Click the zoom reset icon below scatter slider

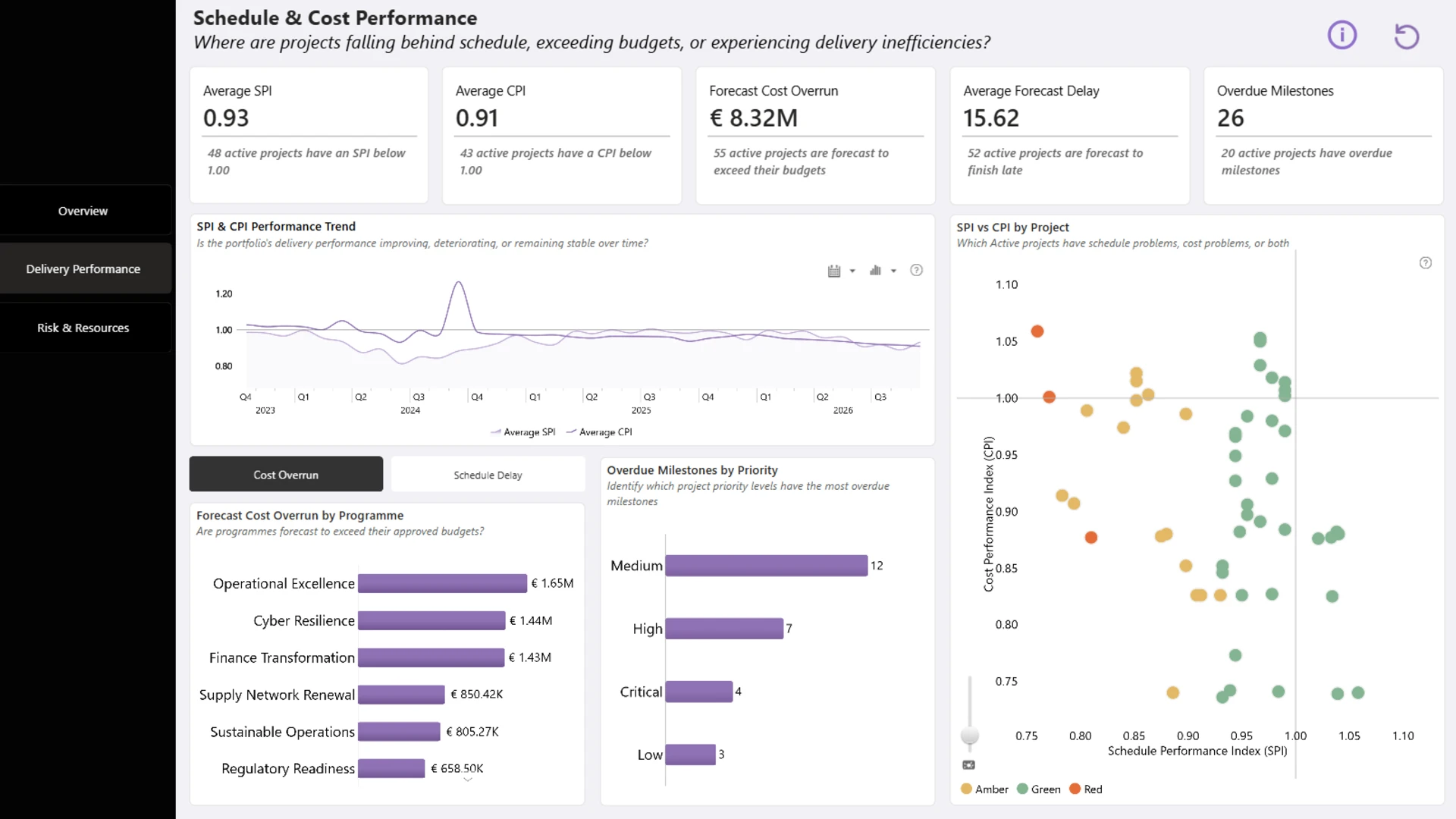click(x=968, y=765)
